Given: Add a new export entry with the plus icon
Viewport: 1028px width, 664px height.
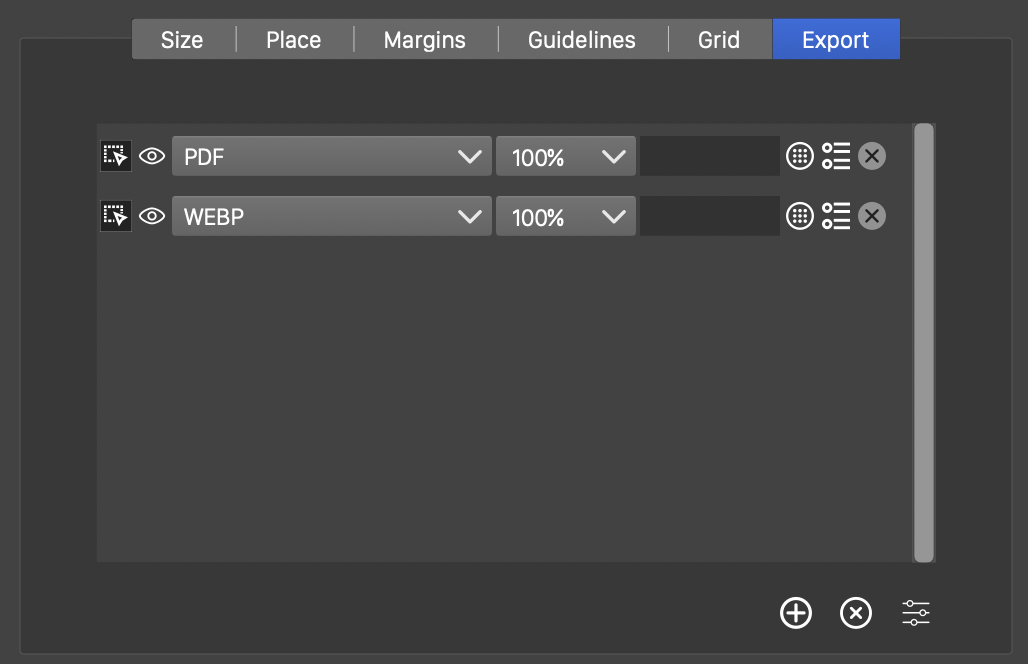Looking at the screenshot, I should (796, 613).
